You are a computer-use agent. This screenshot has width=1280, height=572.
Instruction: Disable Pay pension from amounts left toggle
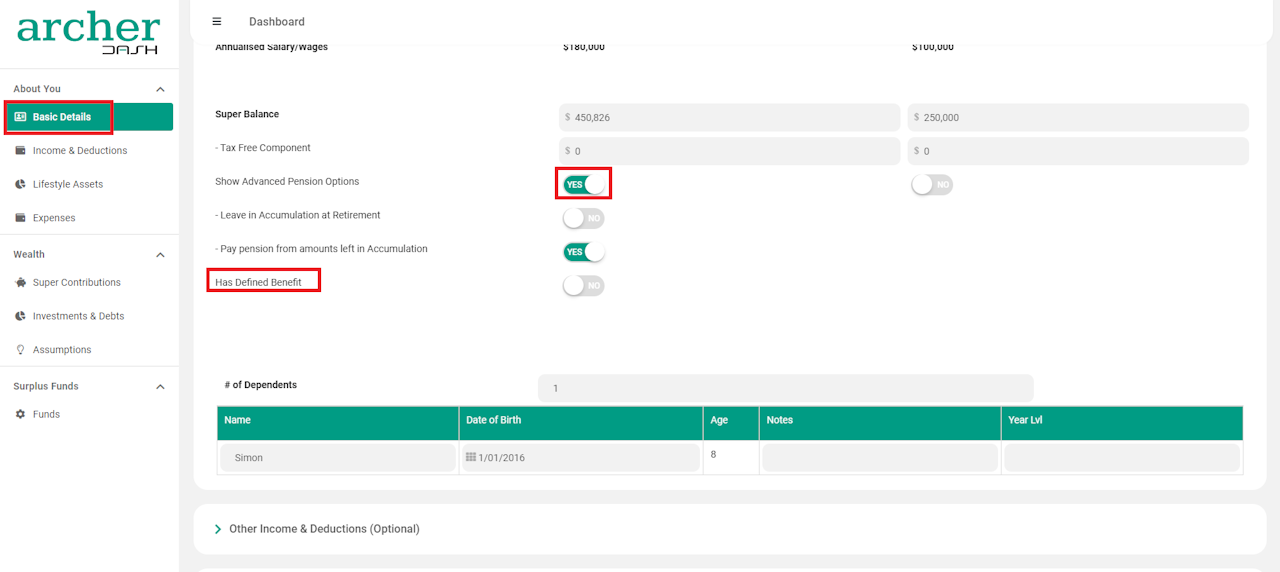tap(584, 252)
